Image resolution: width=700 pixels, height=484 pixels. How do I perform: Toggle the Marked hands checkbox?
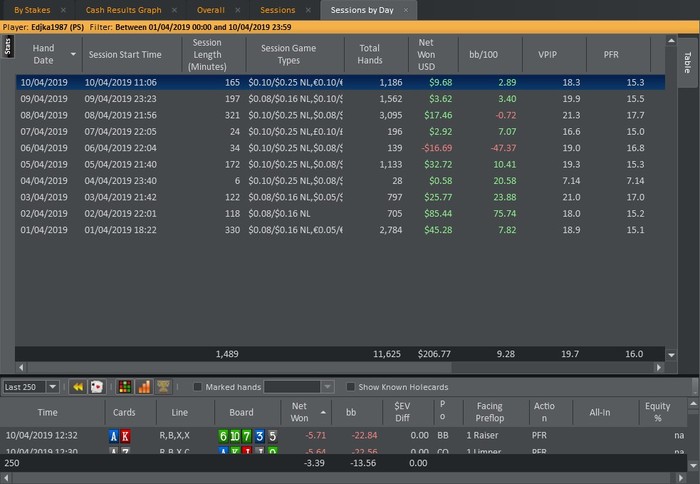click(197, 387)
